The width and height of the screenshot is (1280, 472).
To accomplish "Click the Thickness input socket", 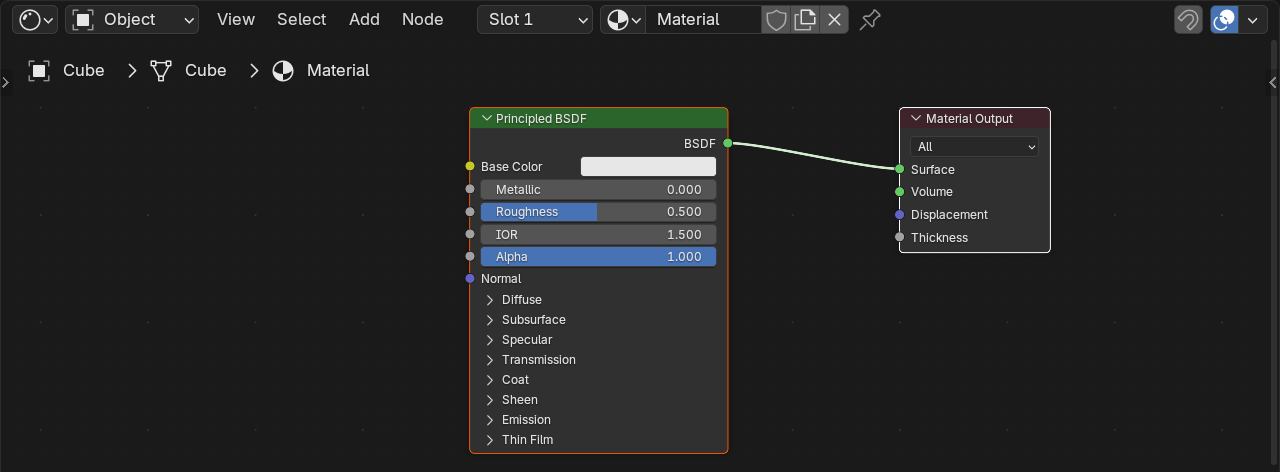I will pyautogui.click(x=900, y=237).
